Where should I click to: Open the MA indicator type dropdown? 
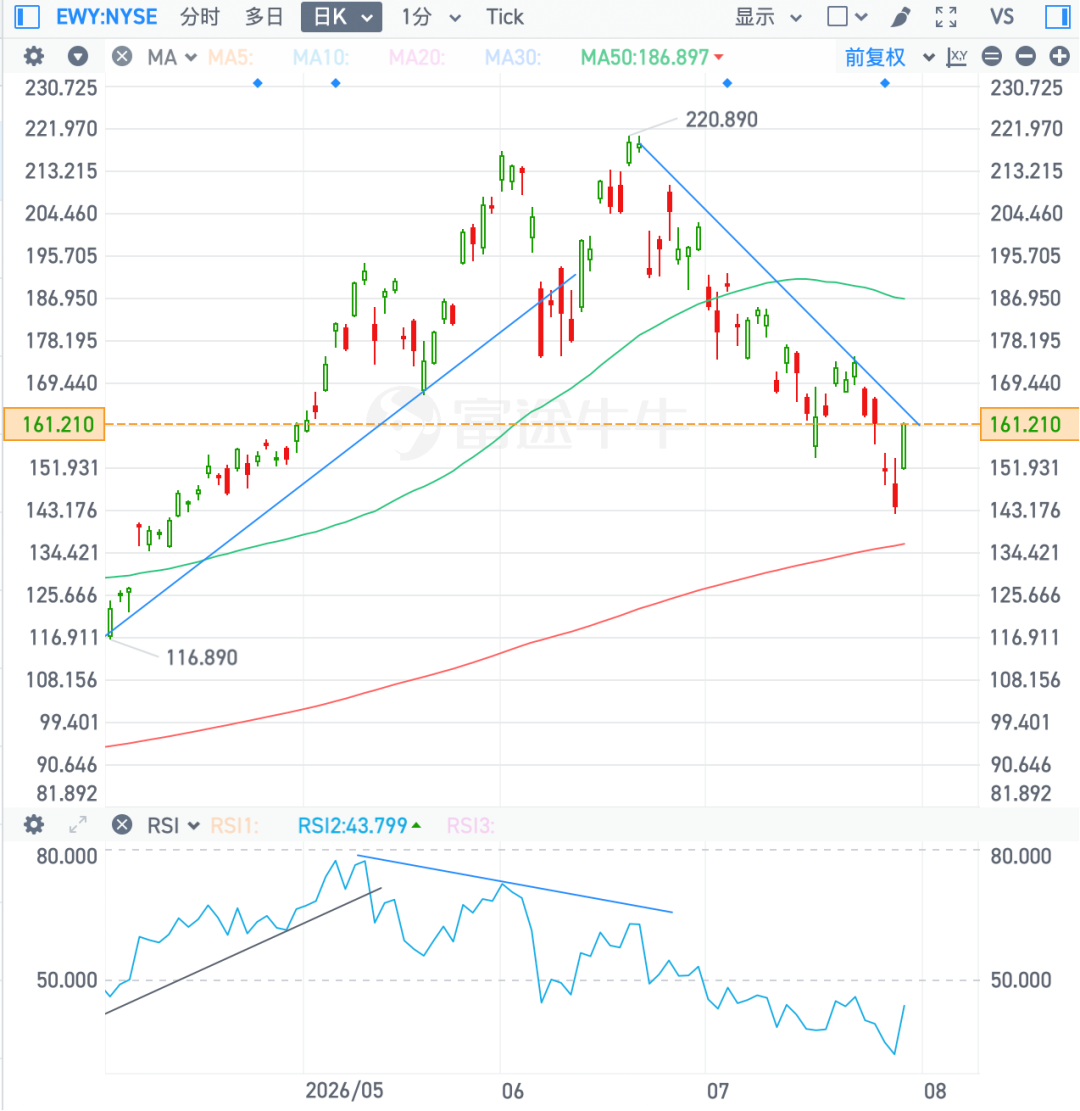pos(171,57)
